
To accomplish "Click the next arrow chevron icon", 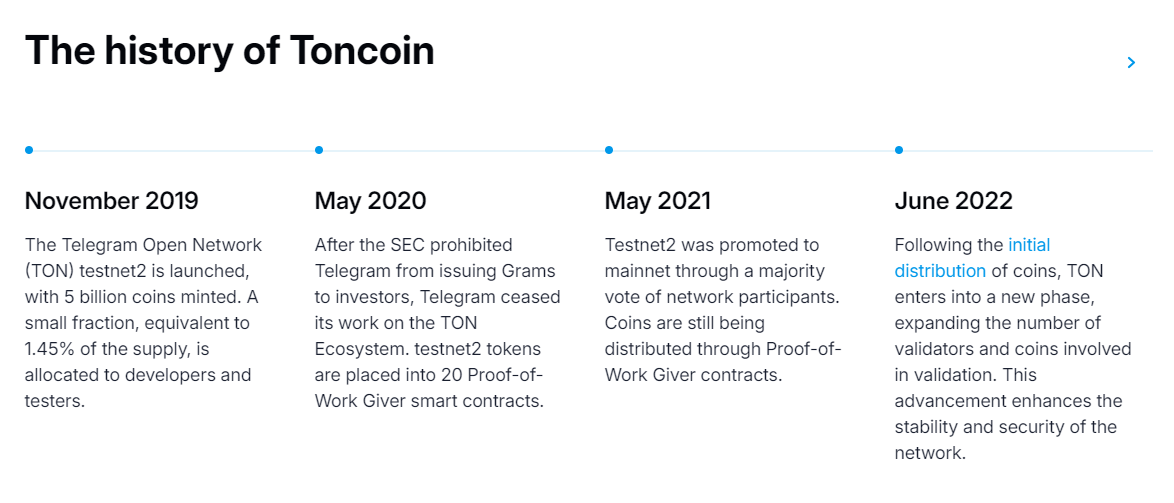I will (1131, 63).
